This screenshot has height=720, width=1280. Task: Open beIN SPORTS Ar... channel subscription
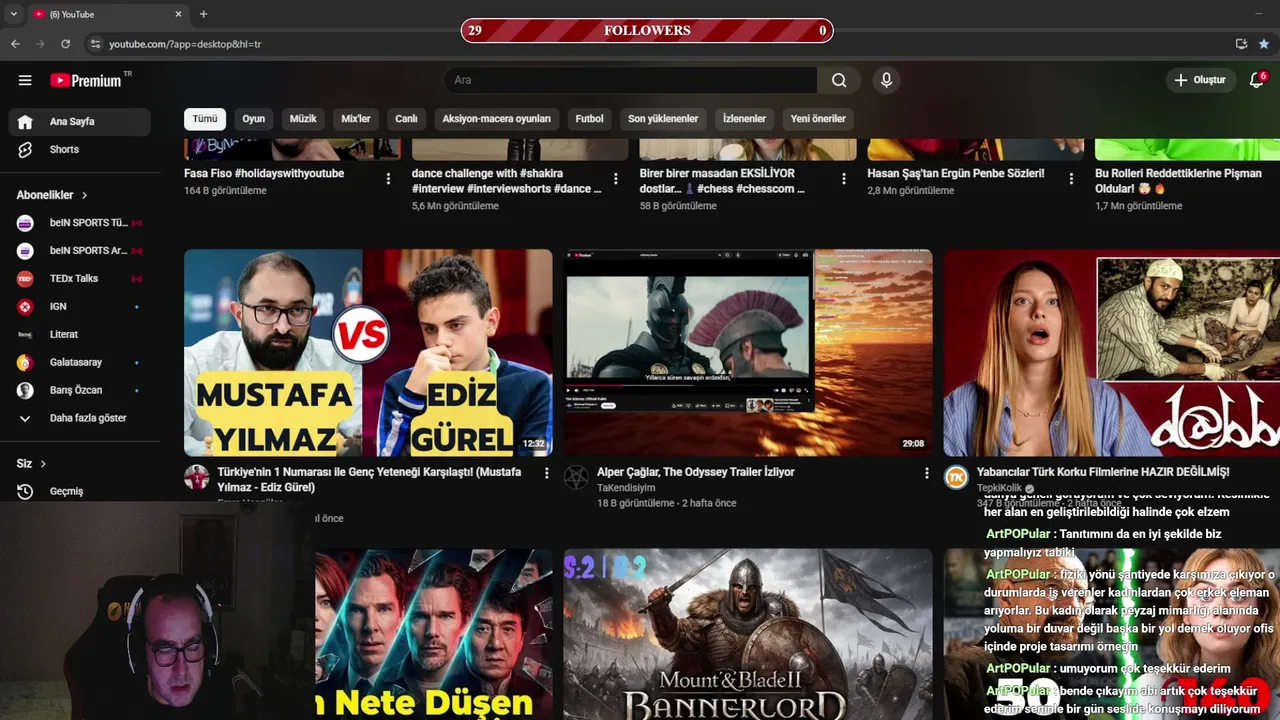[80, 250]
